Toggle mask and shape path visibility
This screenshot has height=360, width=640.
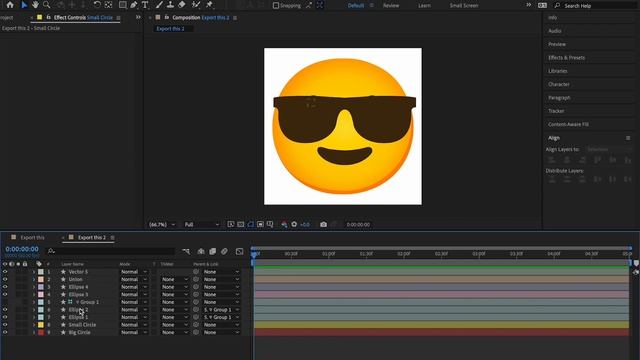251,224
